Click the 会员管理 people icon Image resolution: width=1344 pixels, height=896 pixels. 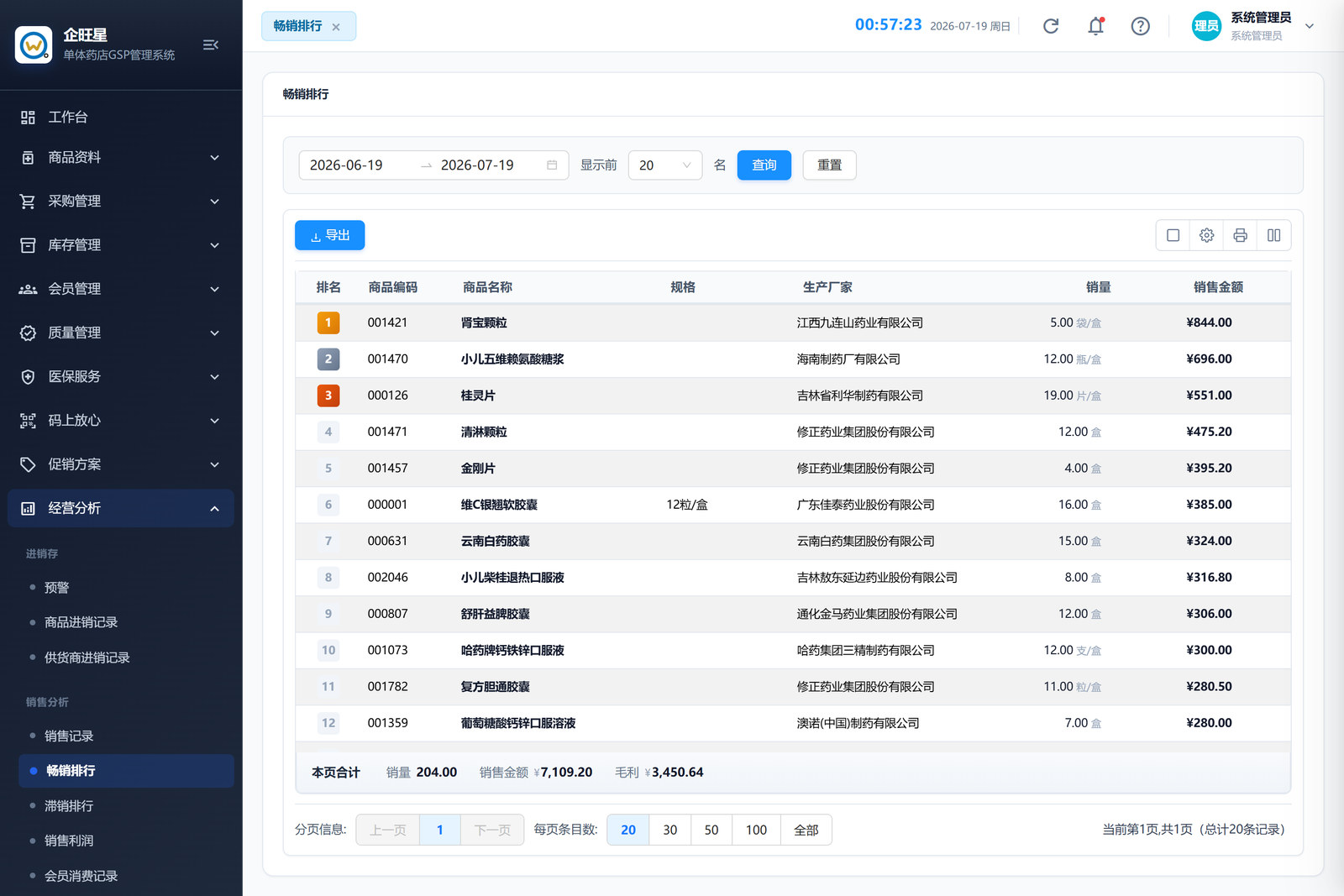coord(28,288)
